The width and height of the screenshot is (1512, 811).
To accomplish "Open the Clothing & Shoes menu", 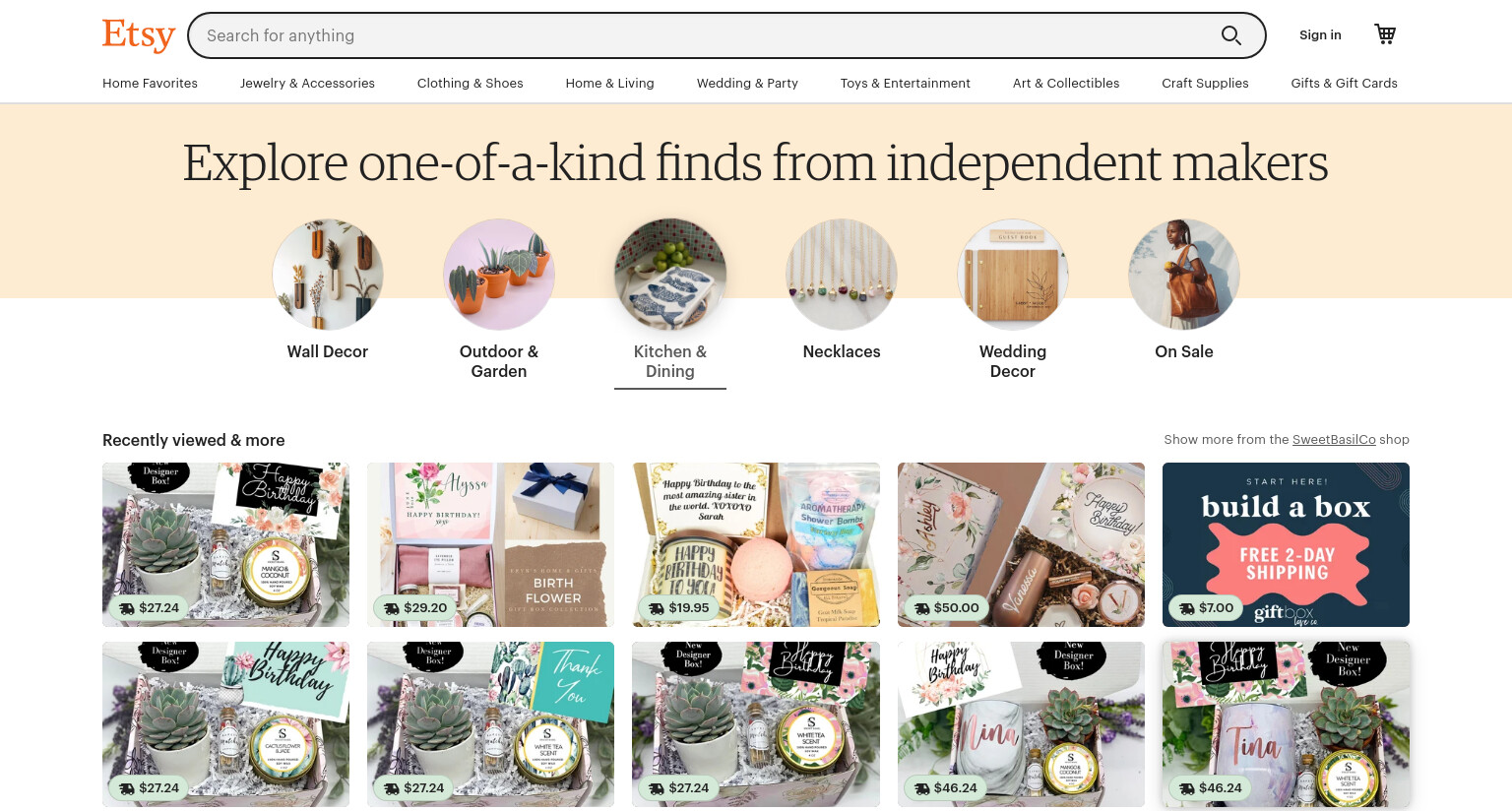I will (471, 83).
